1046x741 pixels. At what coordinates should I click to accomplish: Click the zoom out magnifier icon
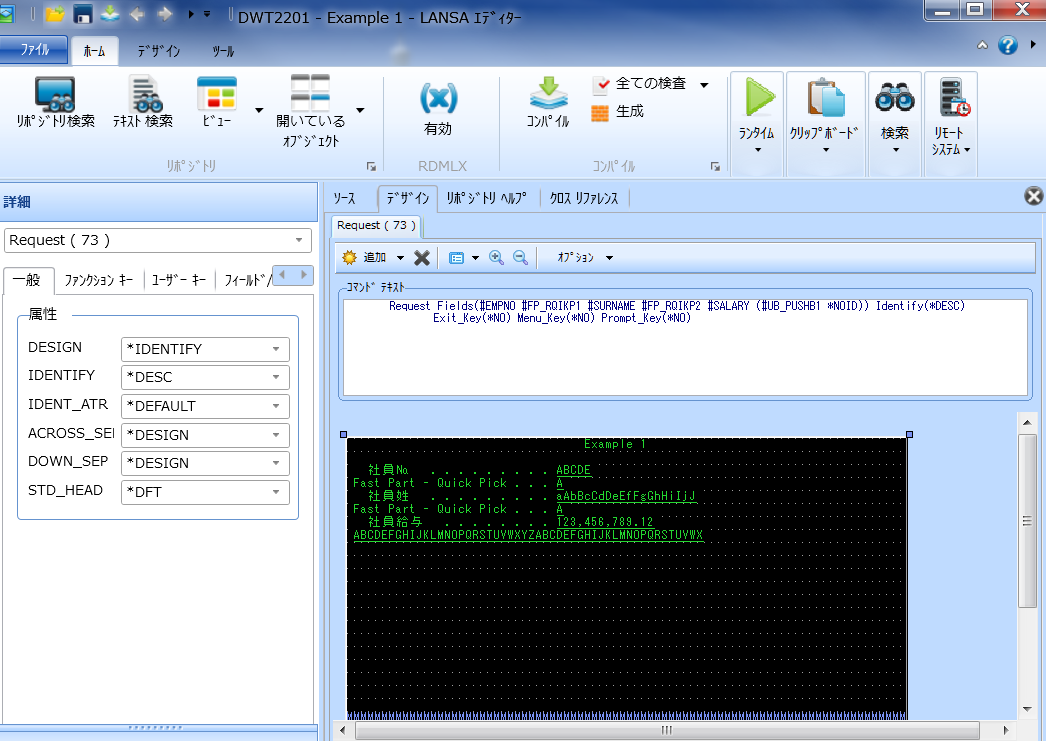[x=520, y=257]
